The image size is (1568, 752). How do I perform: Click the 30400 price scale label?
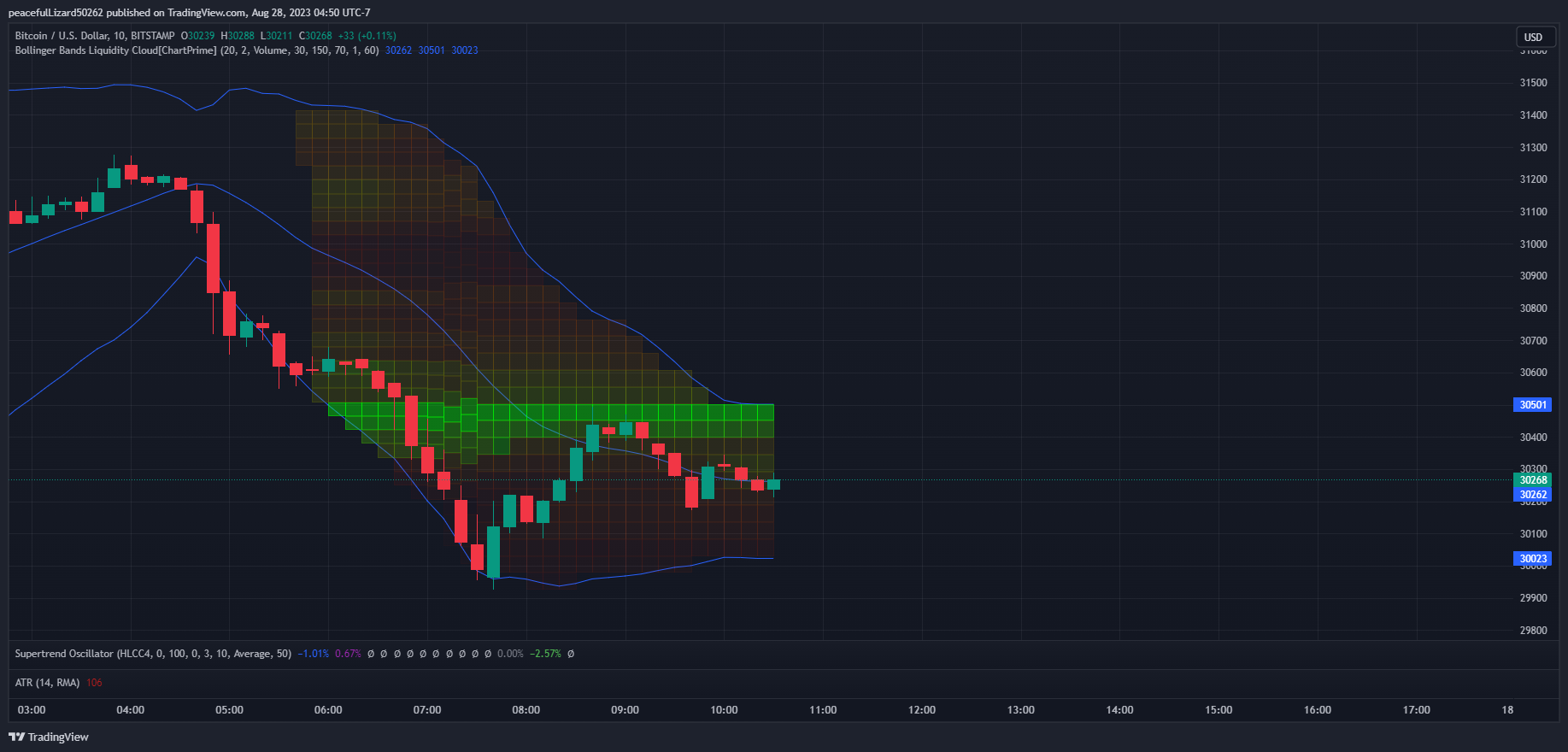(x=1533, y=438)
